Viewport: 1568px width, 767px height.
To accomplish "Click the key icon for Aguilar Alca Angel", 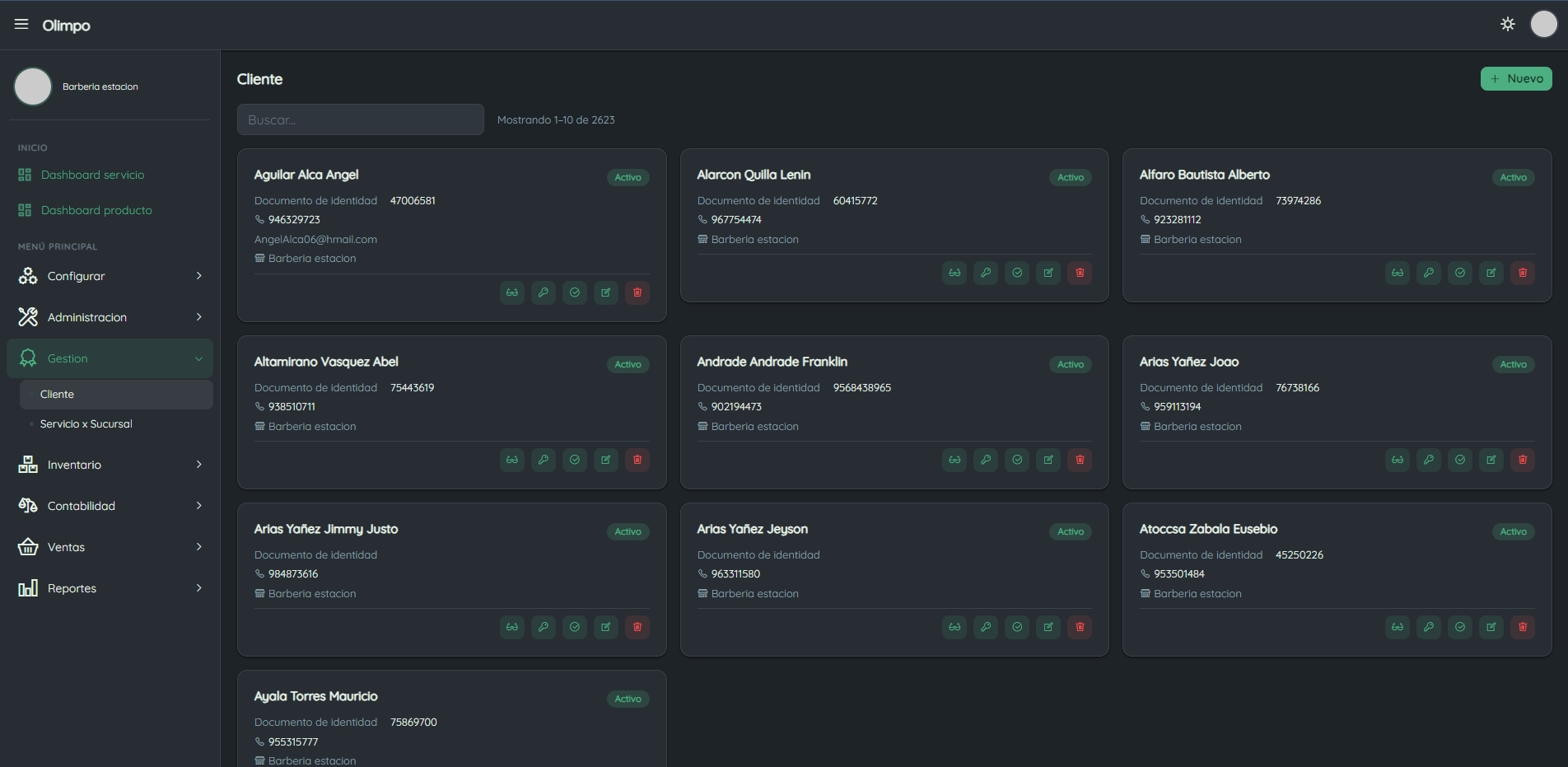I will tap(544, 292).
